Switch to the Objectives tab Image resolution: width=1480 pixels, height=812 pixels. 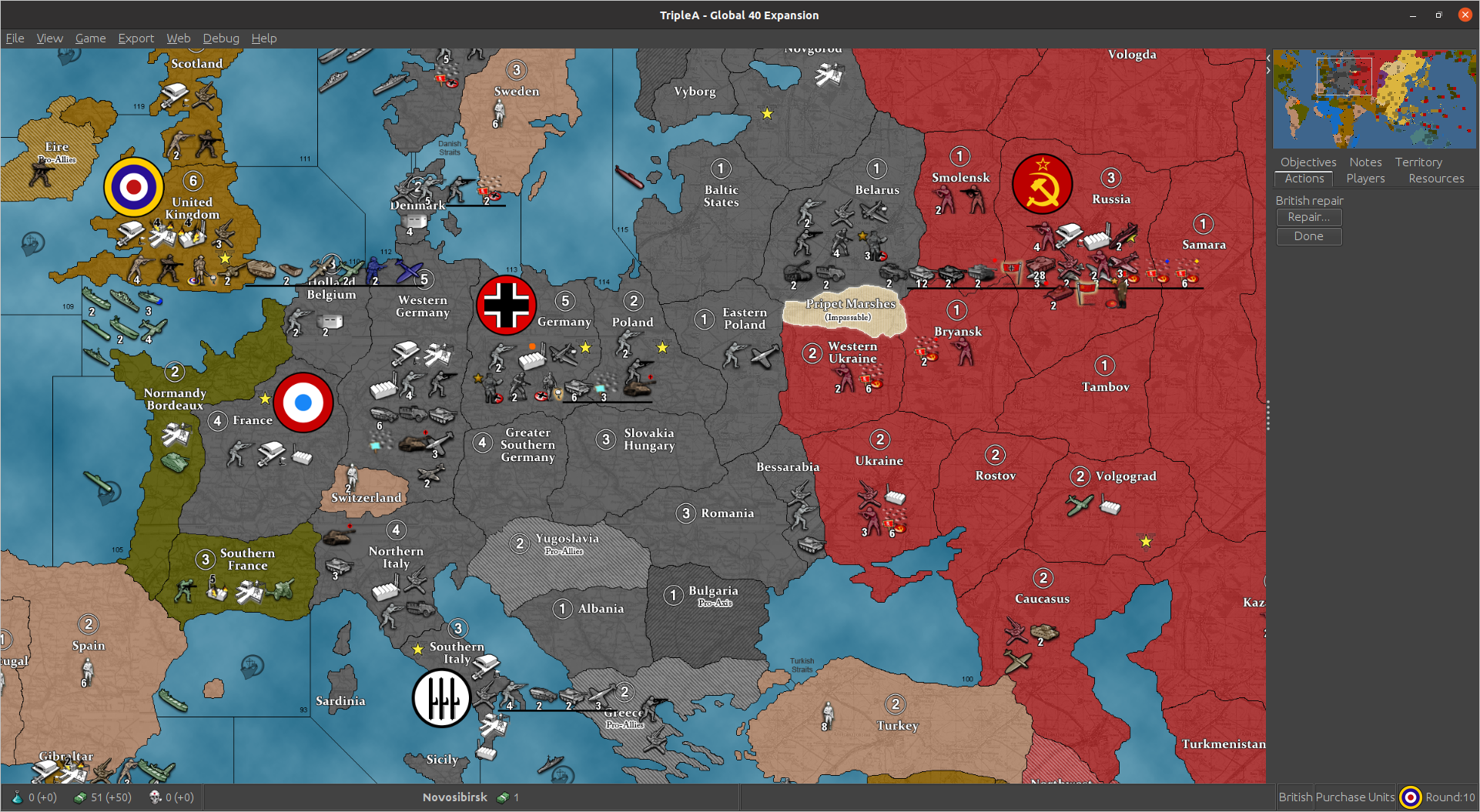coord(1308,162)
